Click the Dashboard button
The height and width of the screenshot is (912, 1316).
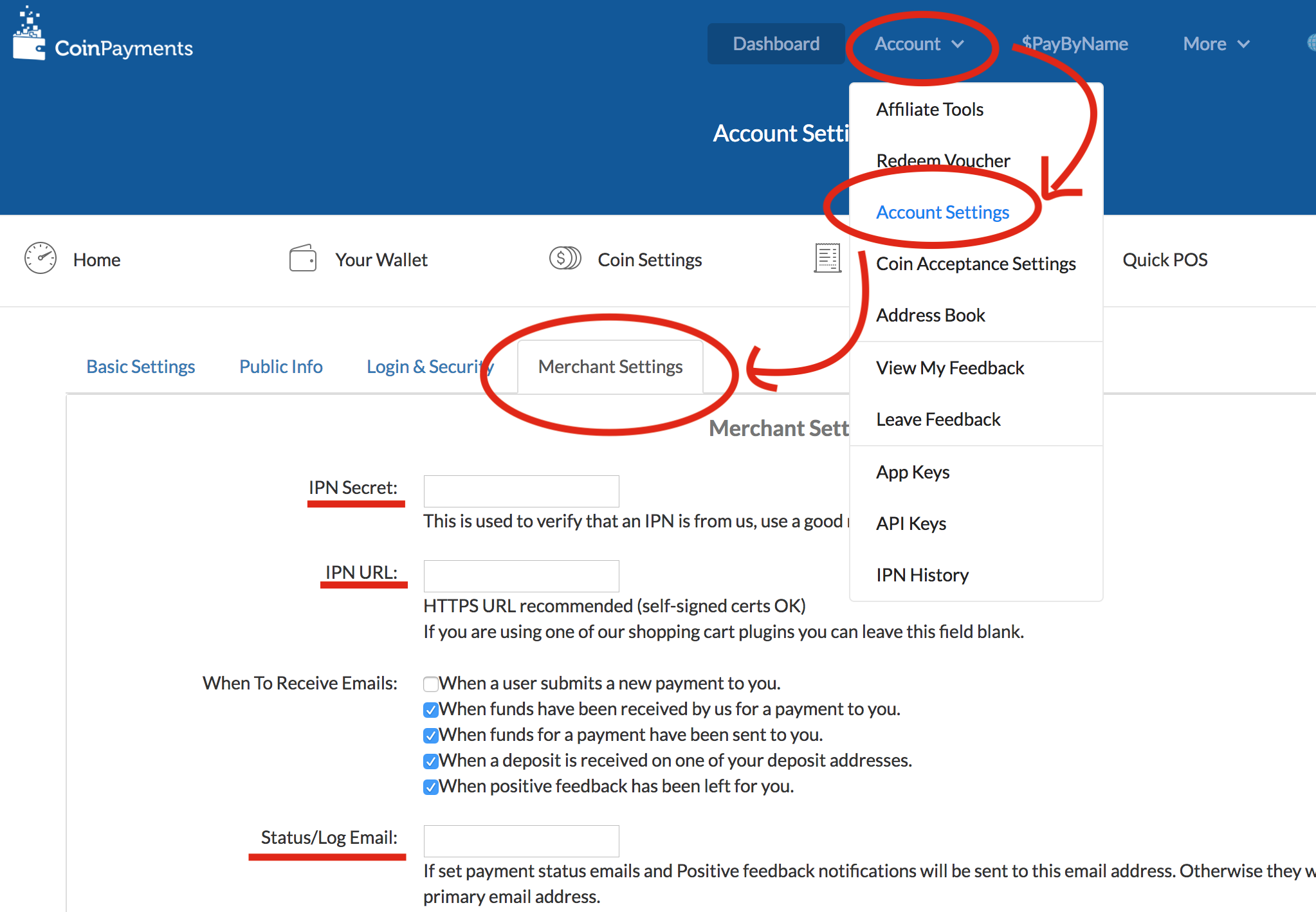pos(776,44)
